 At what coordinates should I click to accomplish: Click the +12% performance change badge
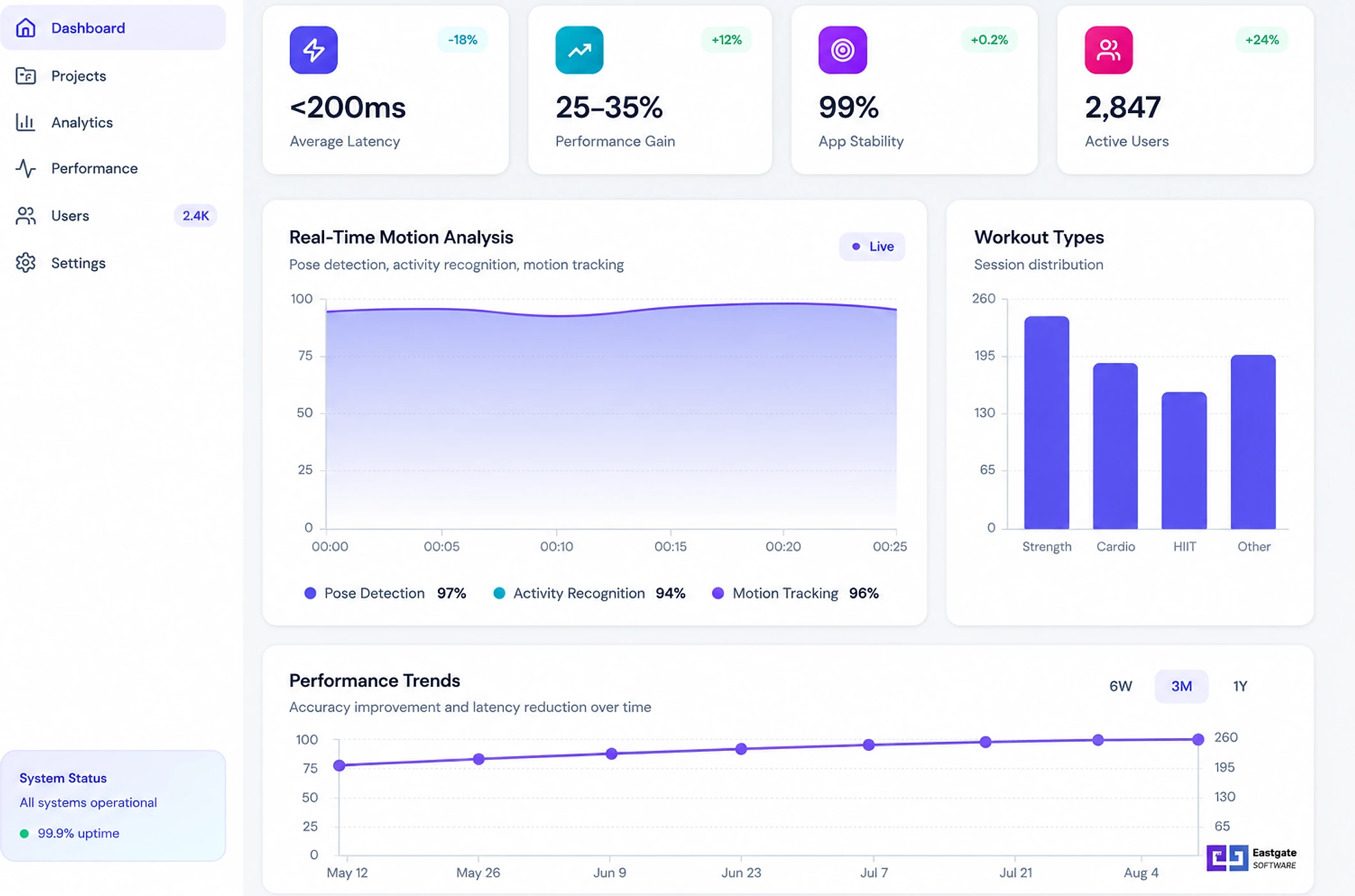pos(726,40)
